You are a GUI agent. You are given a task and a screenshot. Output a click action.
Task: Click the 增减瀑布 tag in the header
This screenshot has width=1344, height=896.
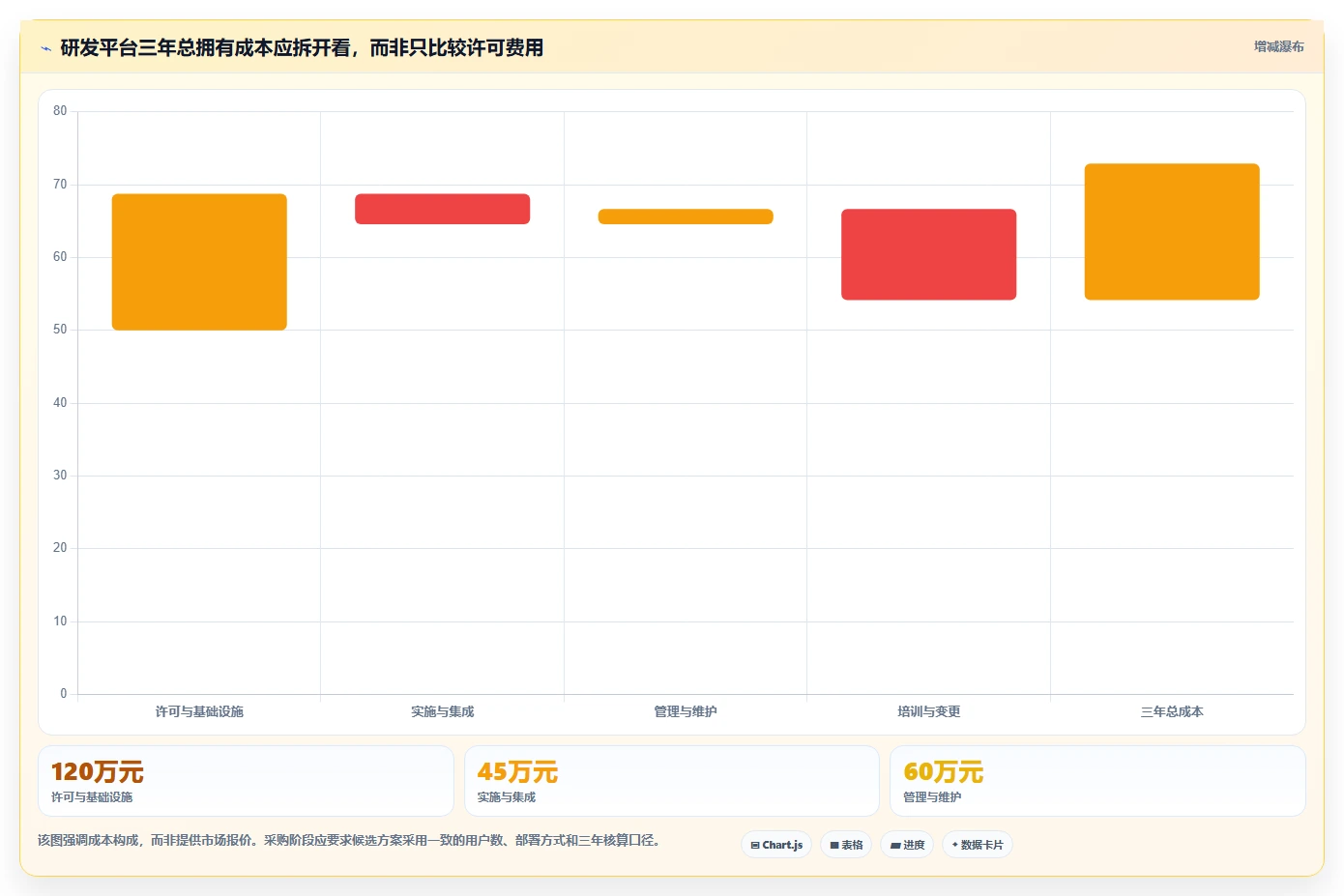click(1278, 46)
